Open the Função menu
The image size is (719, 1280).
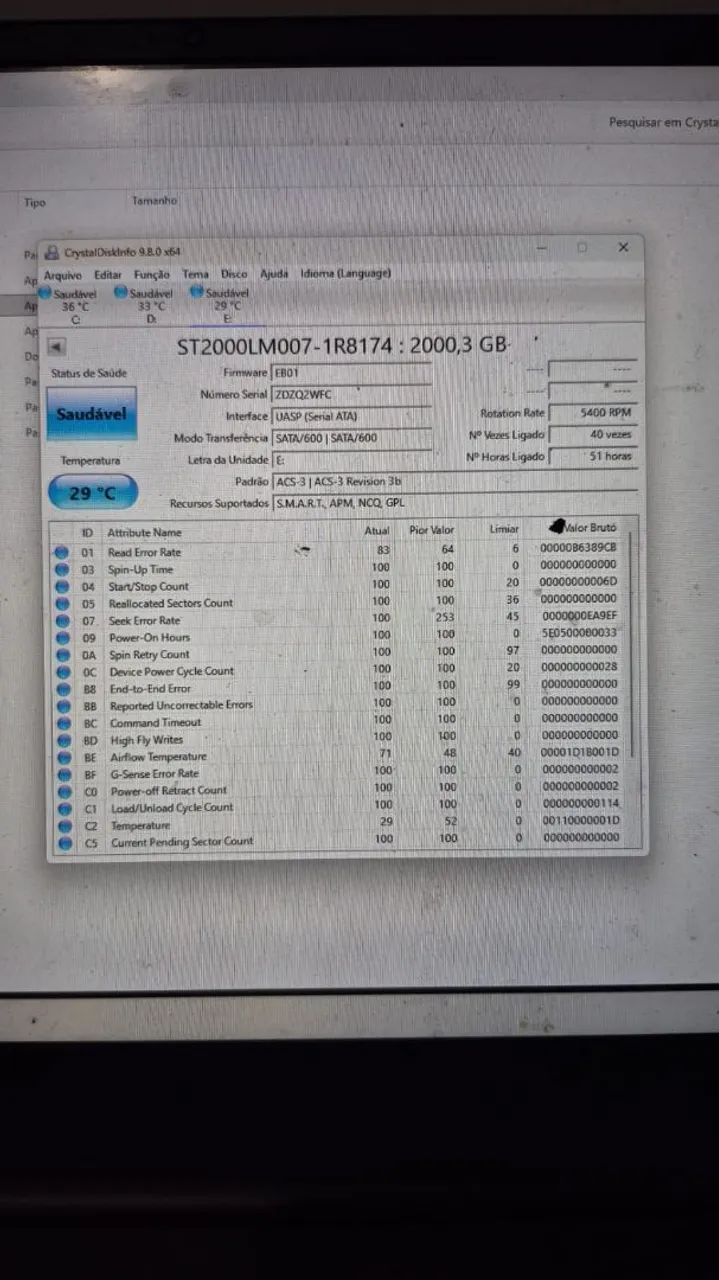click(x=152, y=274)
